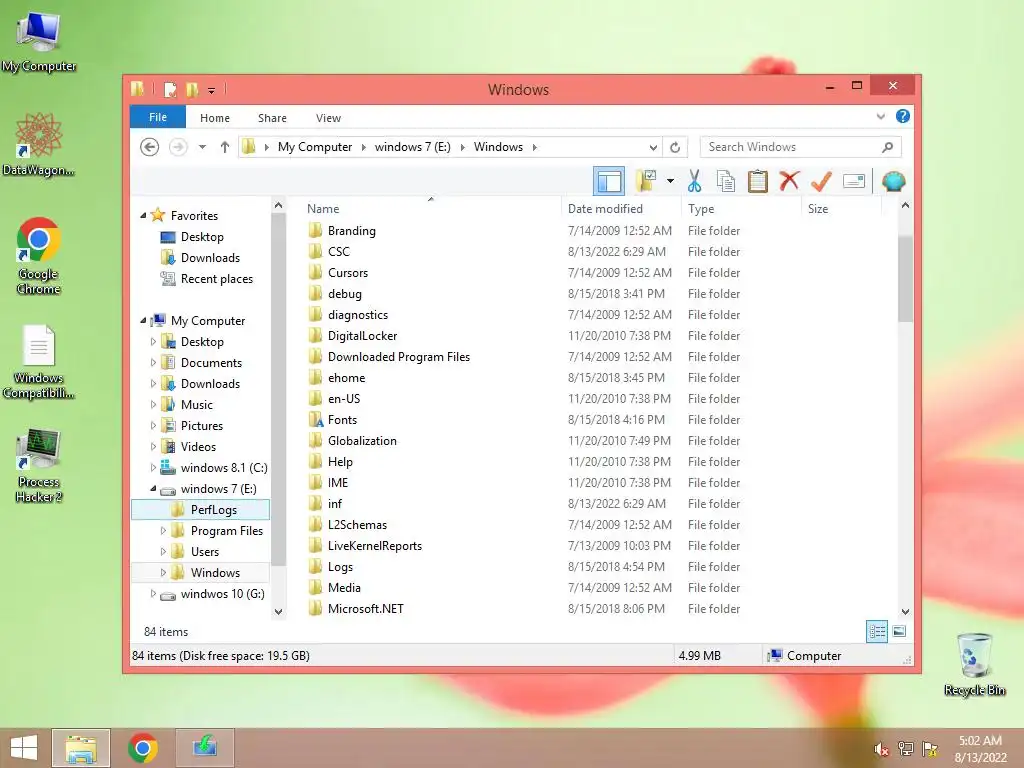Open the Share ribbon tab
Image resolution: width=1024 pixels, height=768 pixels.
[272, 118]
